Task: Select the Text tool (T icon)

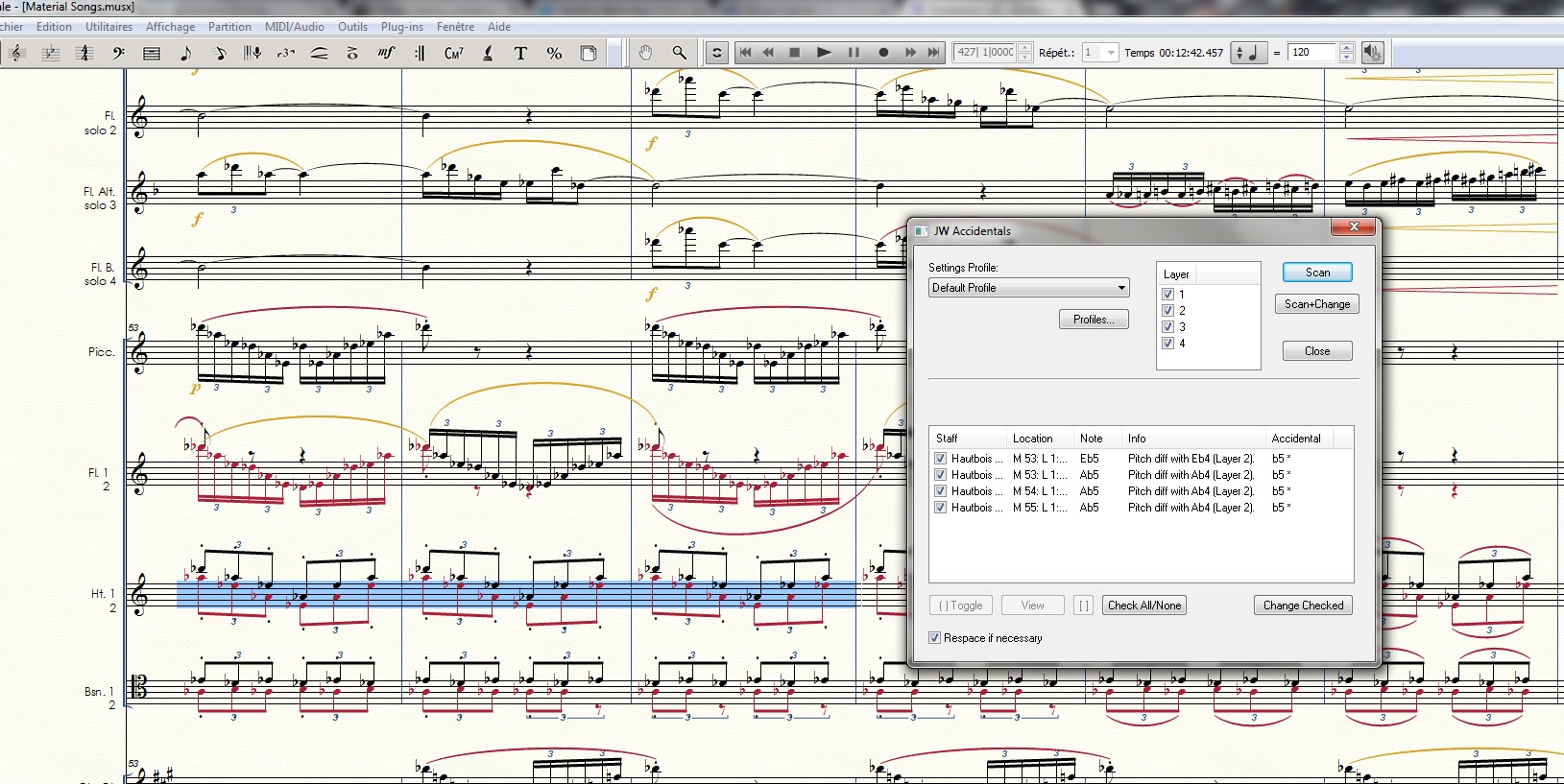Action: pos(520,53)
